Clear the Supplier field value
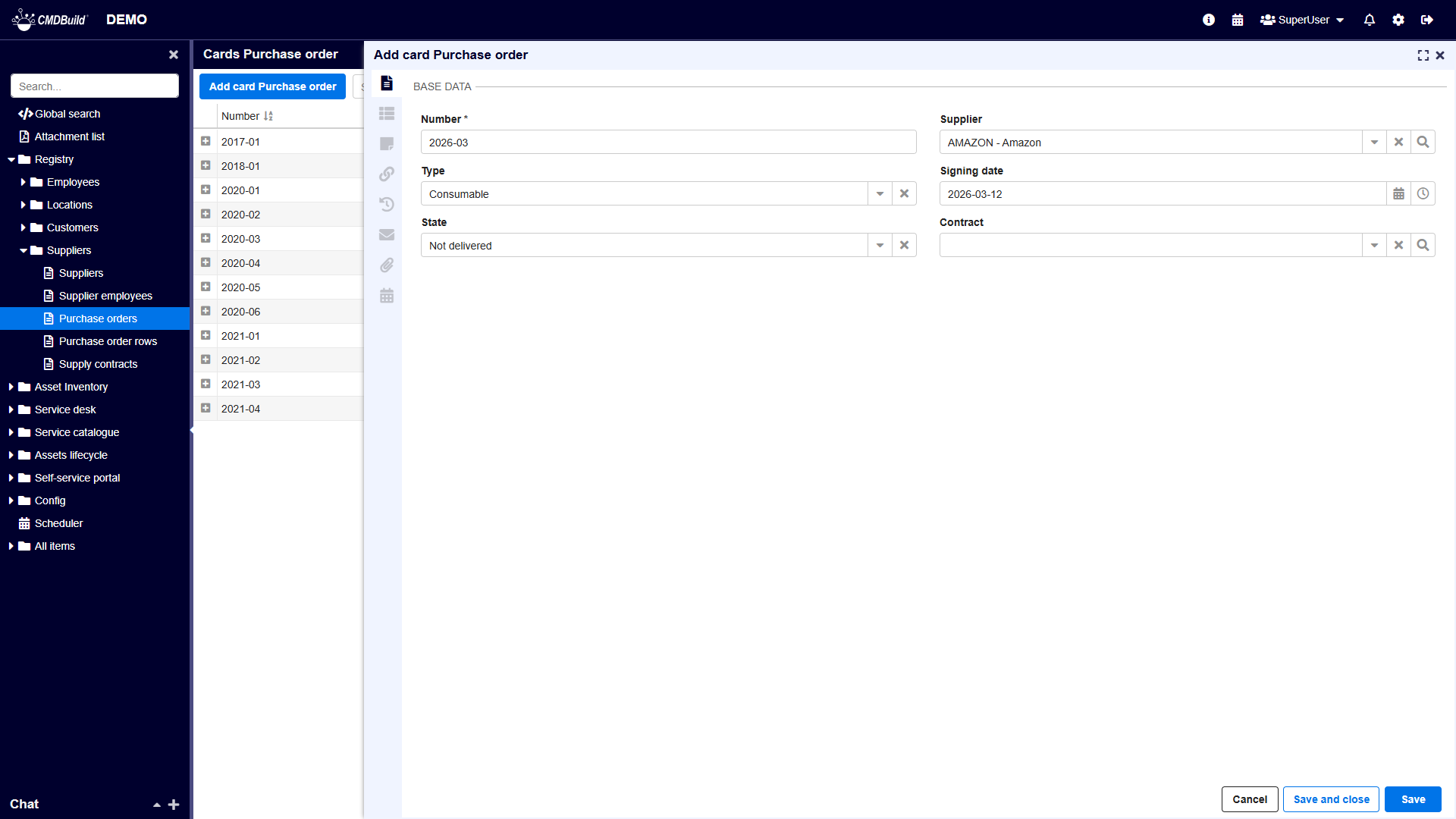The height and width of the screenshot is (819, 1456). (1398, 143)
